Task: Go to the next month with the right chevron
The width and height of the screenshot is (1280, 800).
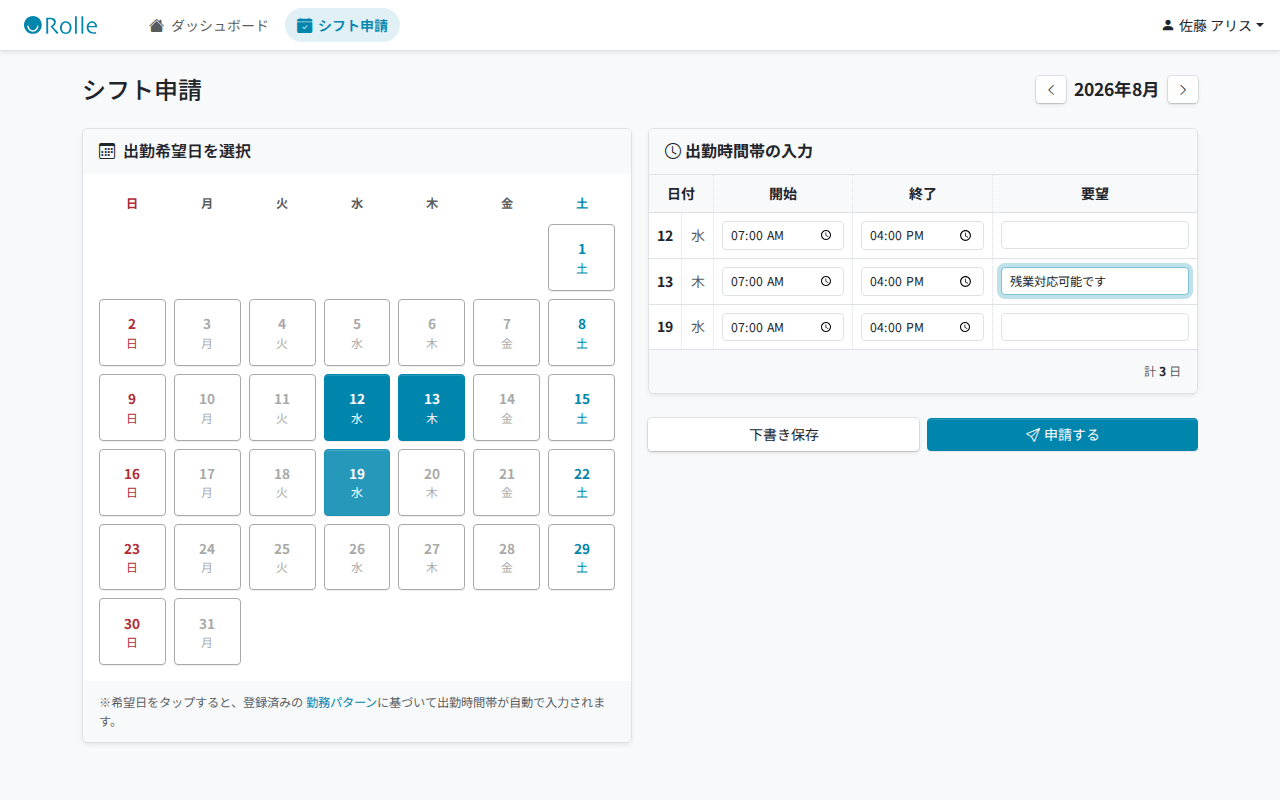Action: 1183,89
